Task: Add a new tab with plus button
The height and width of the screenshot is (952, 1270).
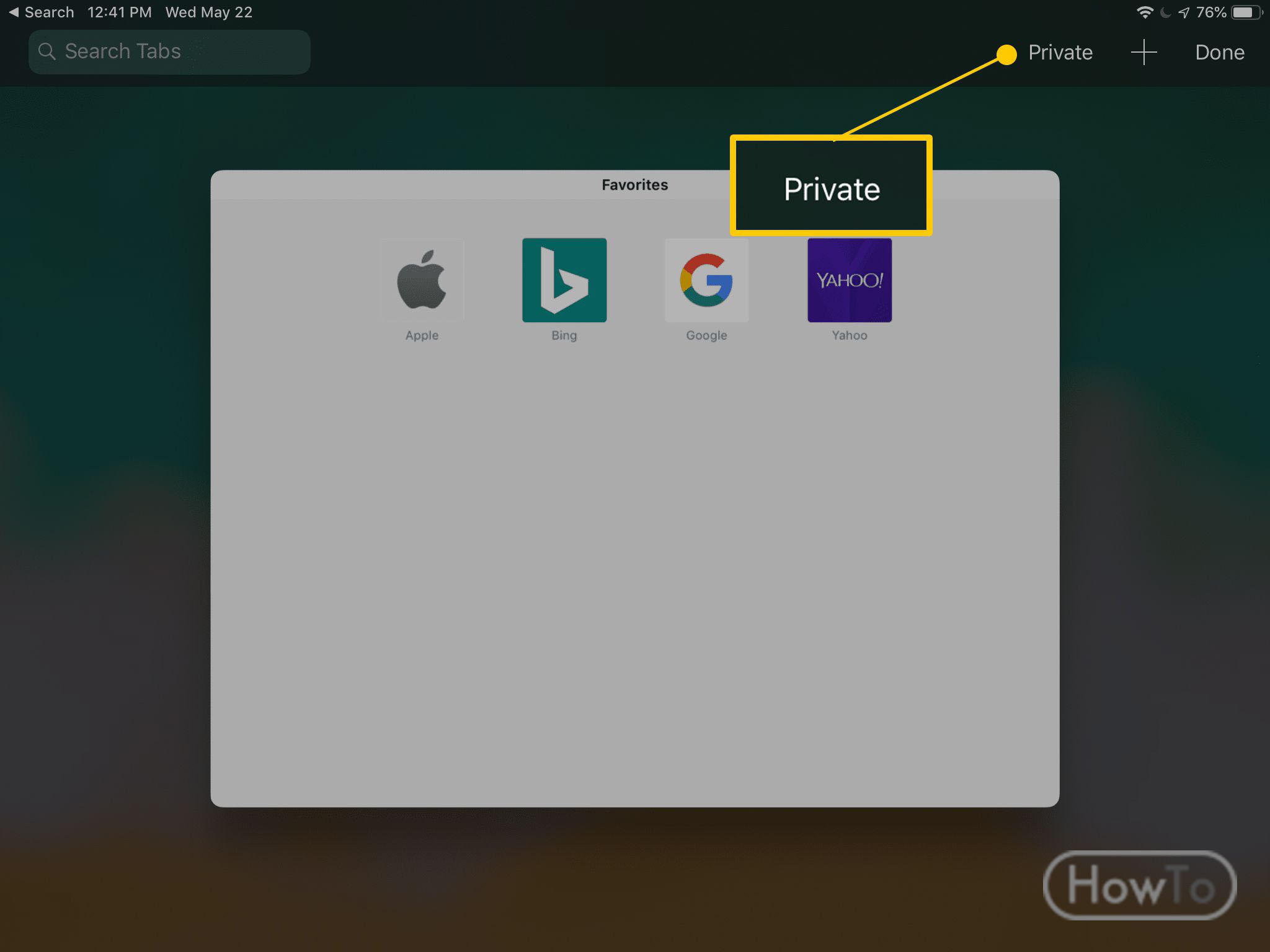Action: (x=1142, y=50)
